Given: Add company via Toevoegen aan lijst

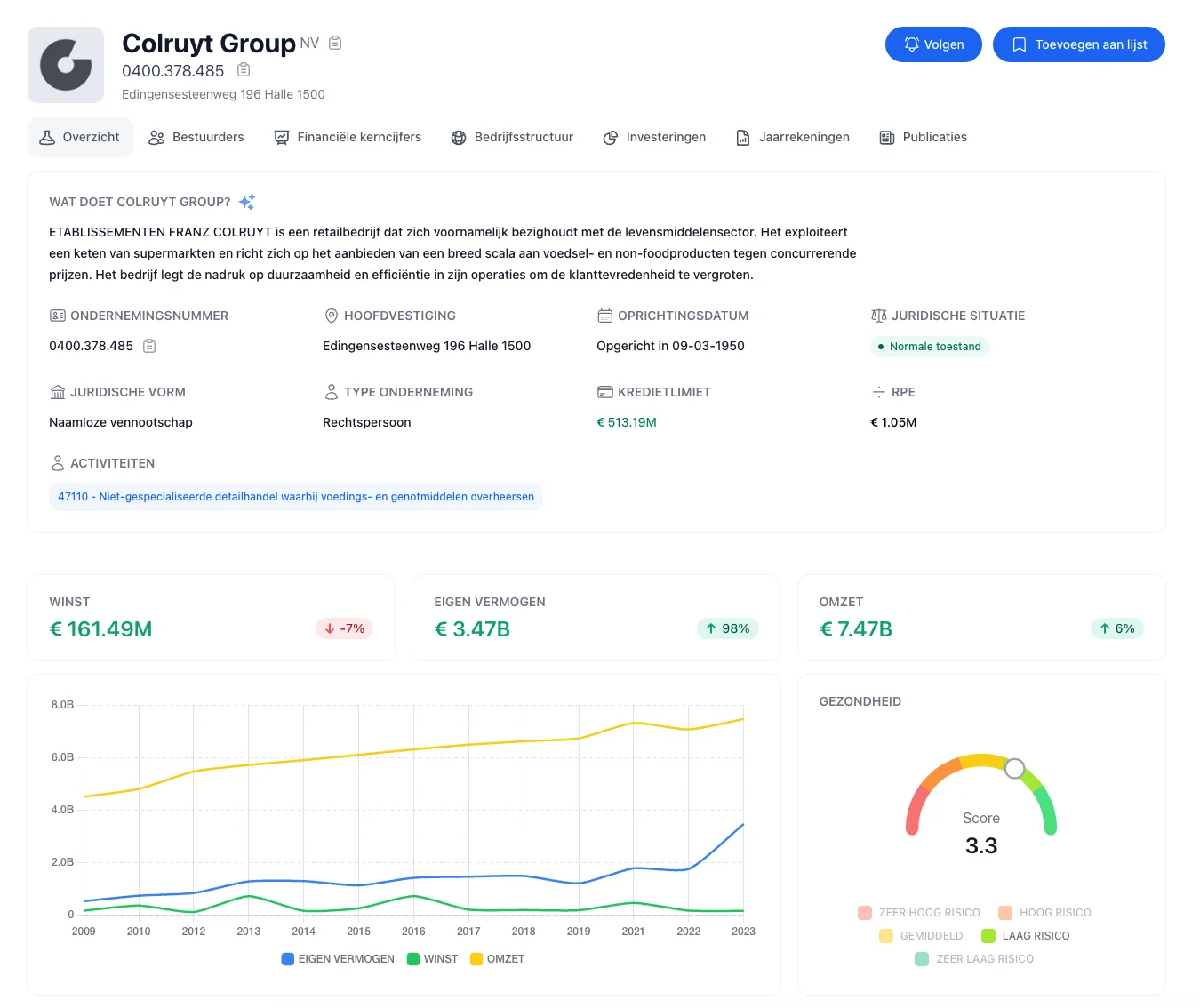Looking at the screenshot, I should (x=1078, y=44).
